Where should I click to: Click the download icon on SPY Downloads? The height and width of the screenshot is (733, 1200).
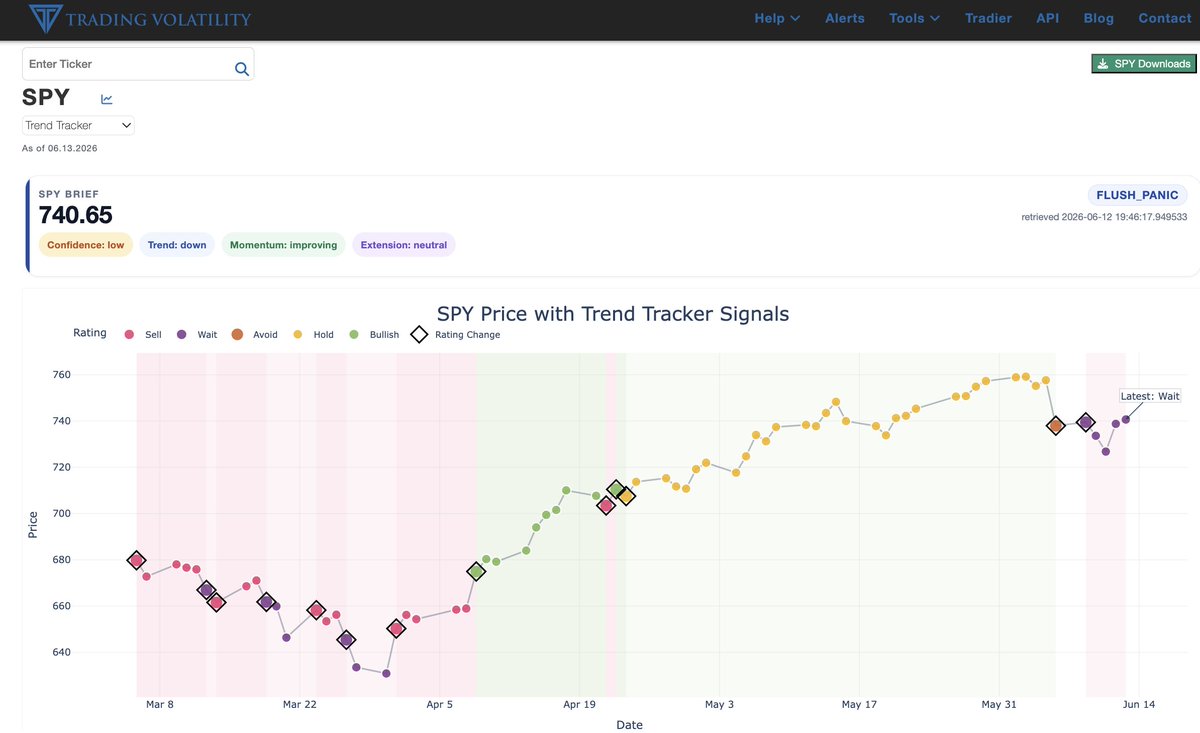(1102, 64)
